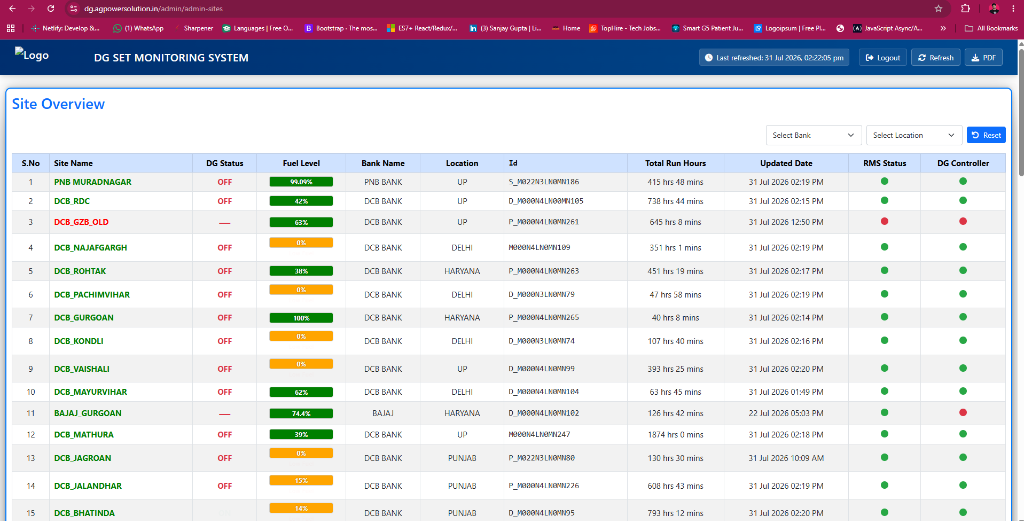The height and width of the screenshot is (521, 1024).
Task: Click the 74.4% fuel bar for BAJAJ_GURGOAN
Action: tap(301, 413)
